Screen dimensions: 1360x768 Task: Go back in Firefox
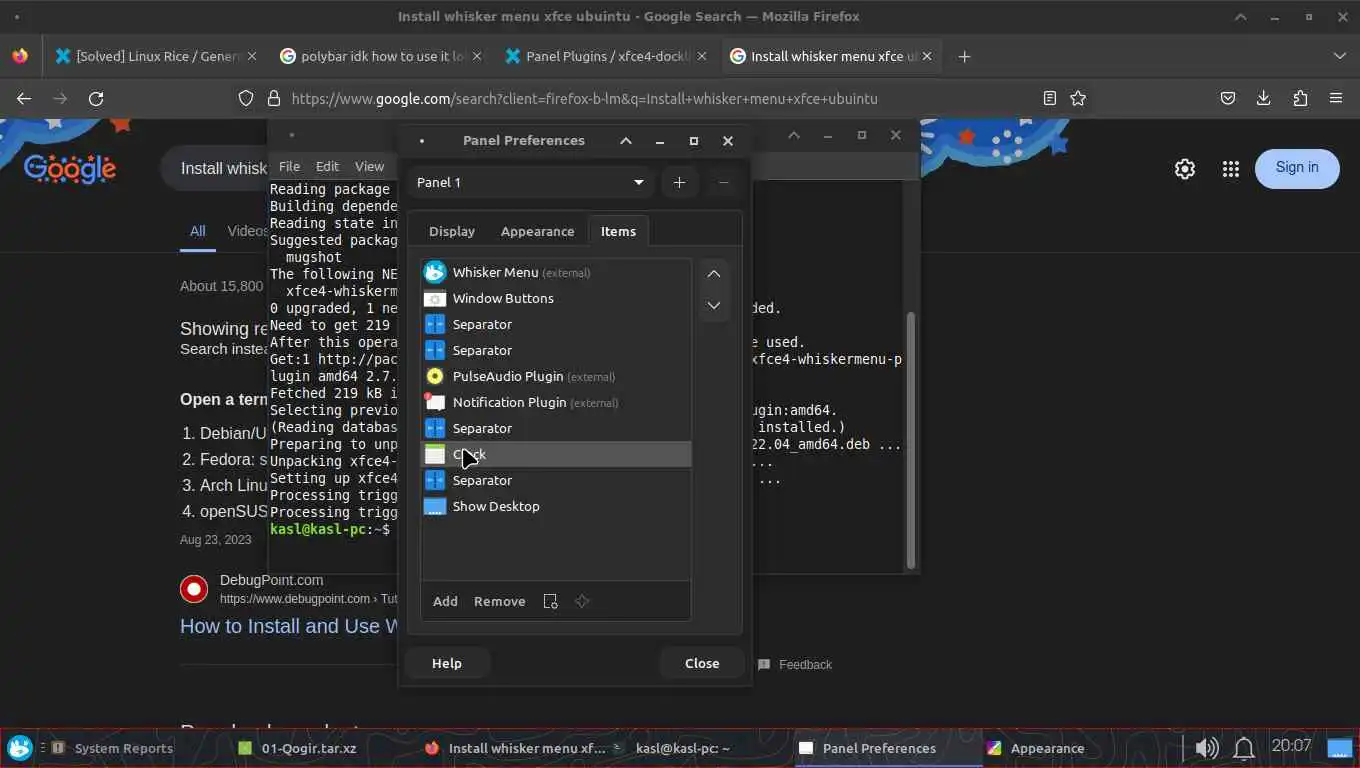pyautogui.click(x=24, y=98)
